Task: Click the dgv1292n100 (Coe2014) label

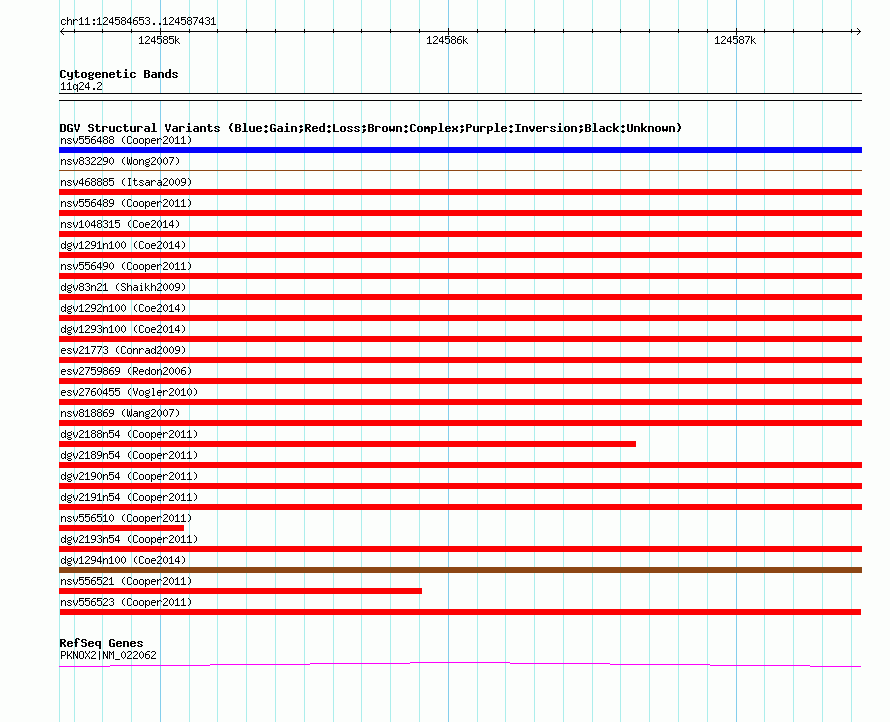Action: (123, 308)
